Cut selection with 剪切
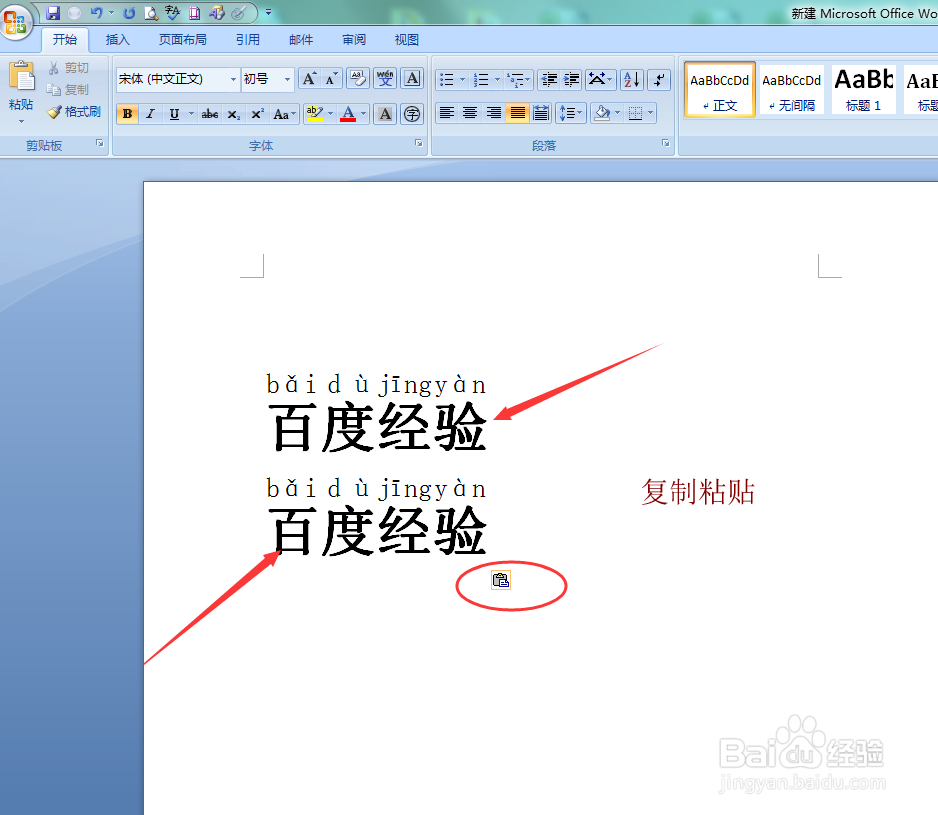The height and width of the screenshot is (815, 938). (68, 68)
